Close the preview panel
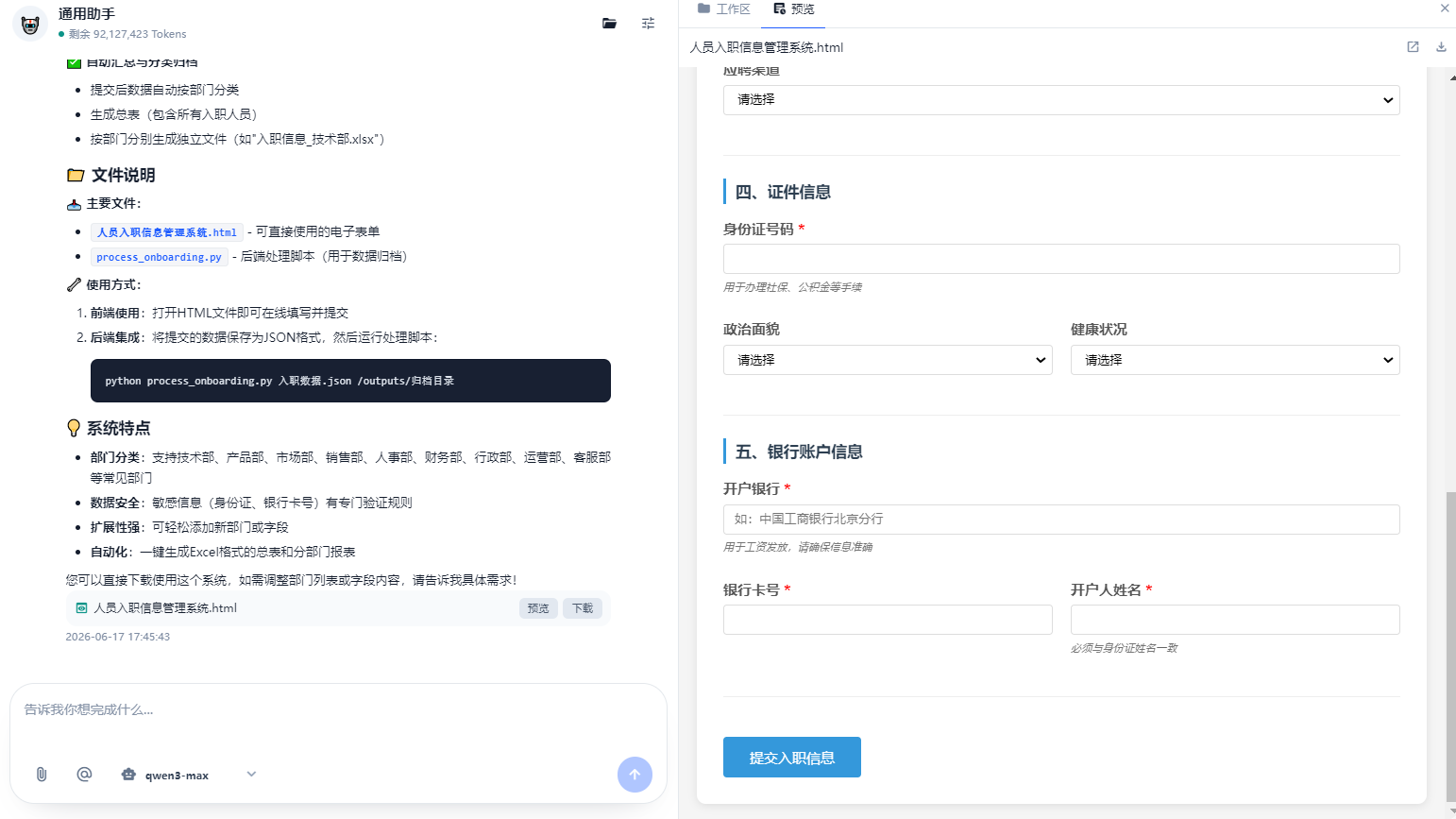 pos(1445,9)
